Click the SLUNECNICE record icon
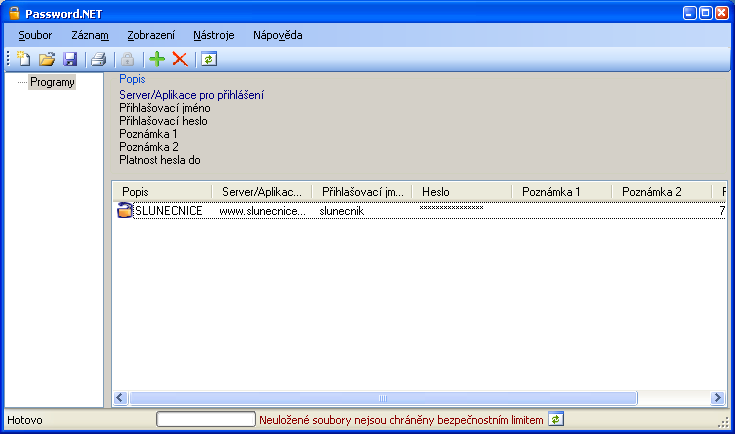735x434 pixels. click(x=124, y=210)
